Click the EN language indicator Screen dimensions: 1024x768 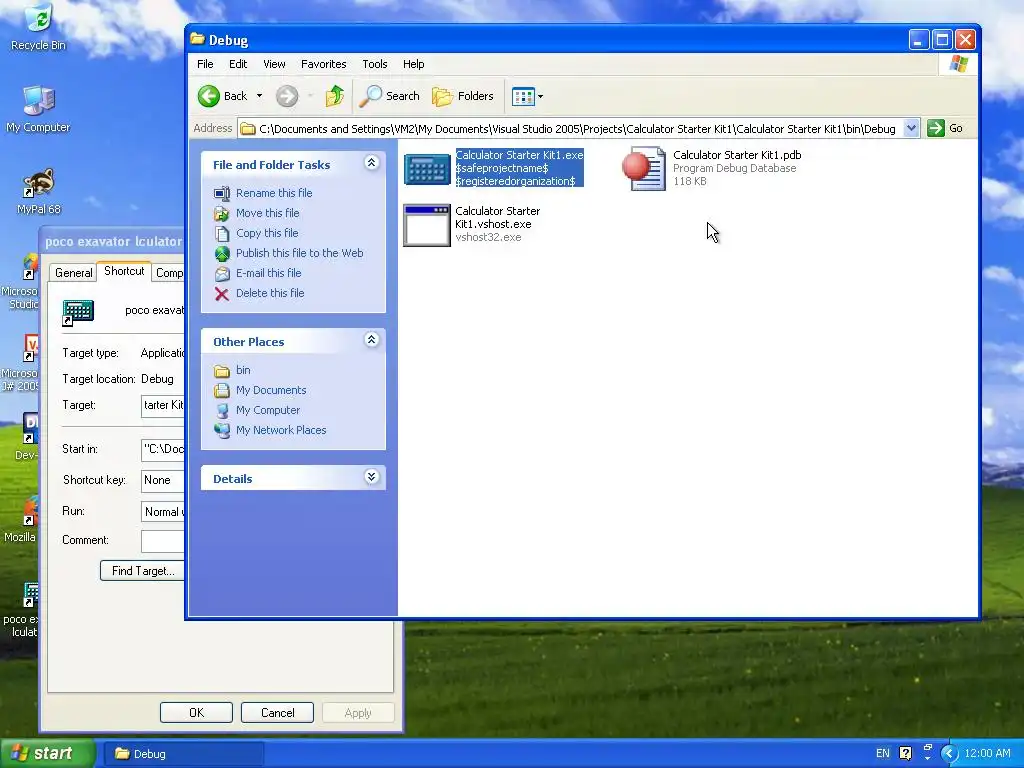coord(882,754)
